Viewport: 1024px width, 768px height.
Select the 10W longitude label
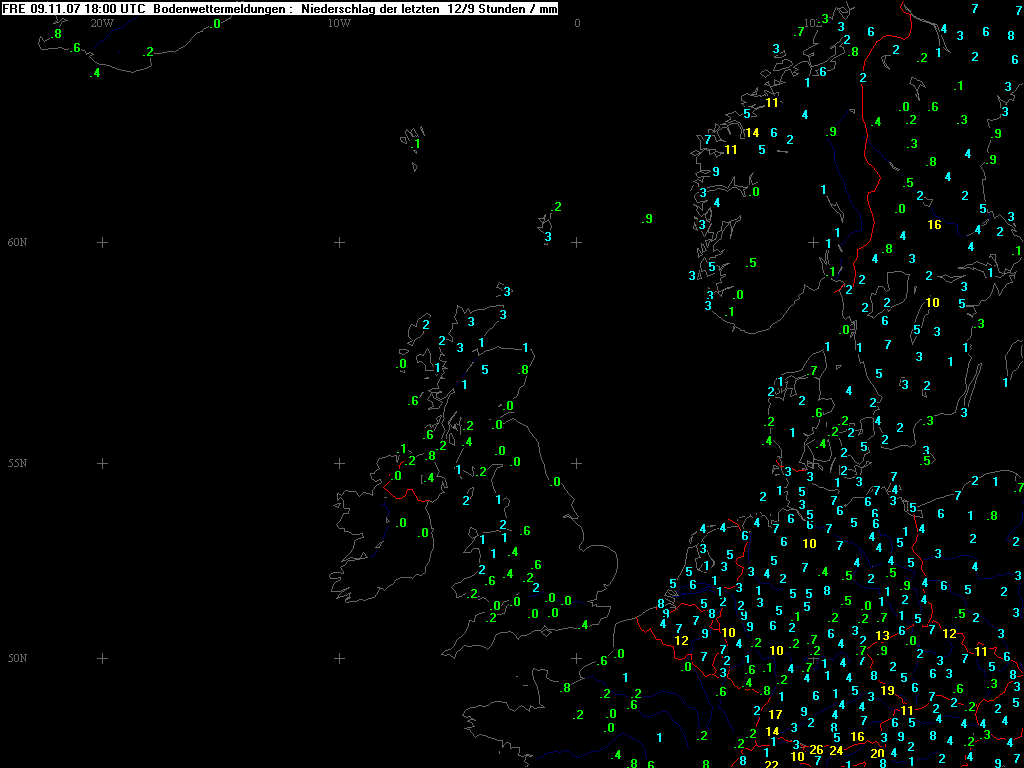pos(339,22)
